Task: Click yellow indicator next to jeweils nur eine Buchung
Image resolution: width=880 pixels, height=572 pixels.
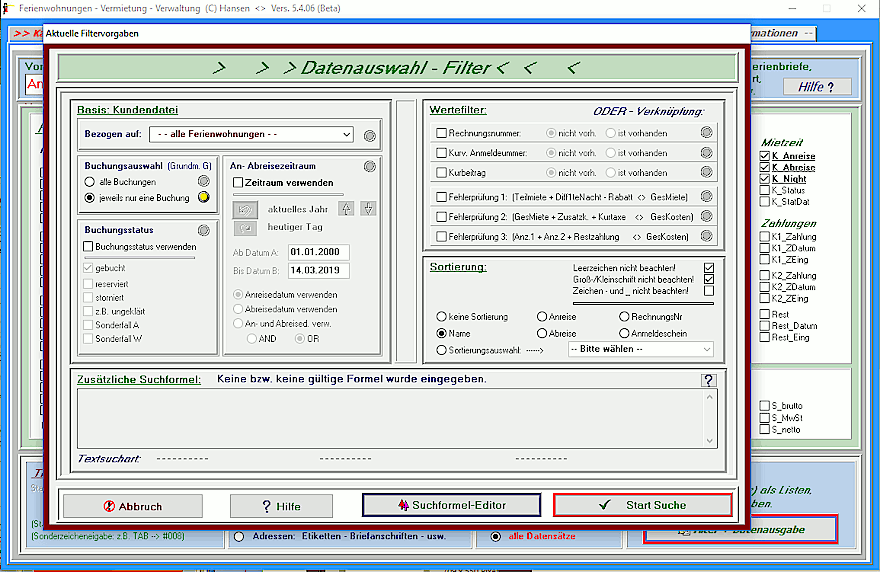Action: [204, 198]
